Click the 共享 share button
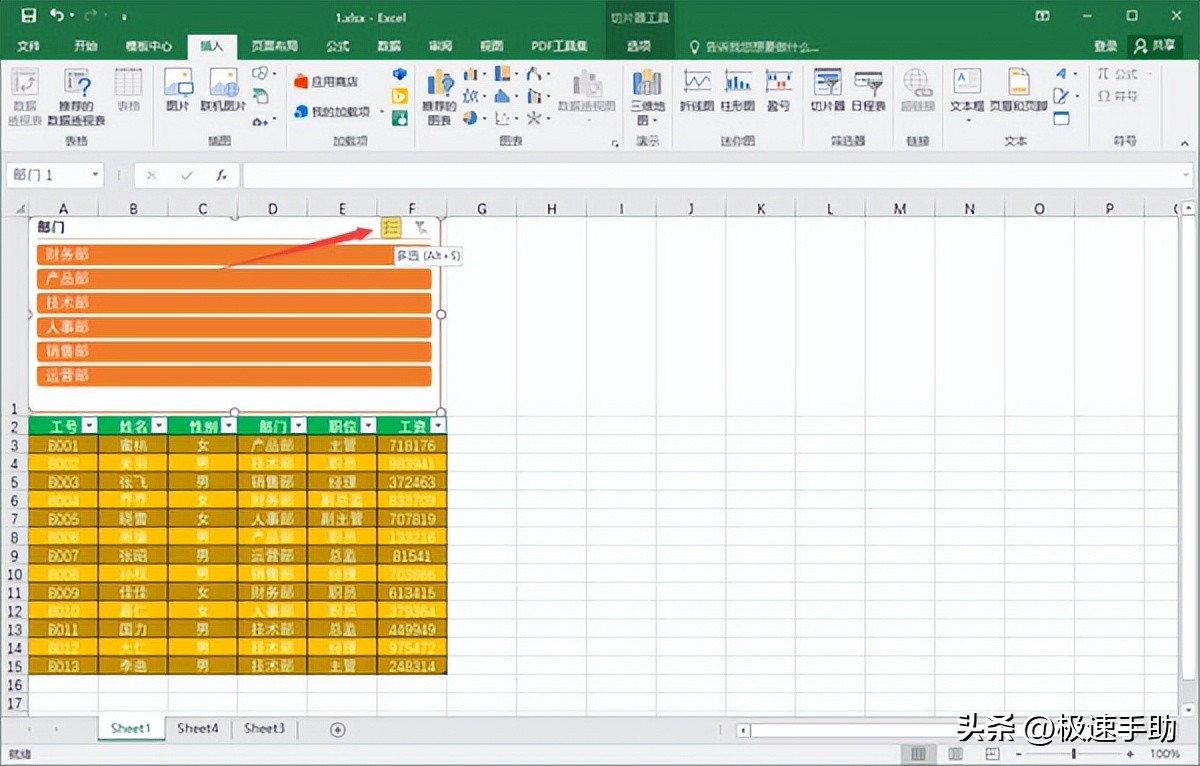Viewport: 1200px width, 766px height. click(1155, 46)
